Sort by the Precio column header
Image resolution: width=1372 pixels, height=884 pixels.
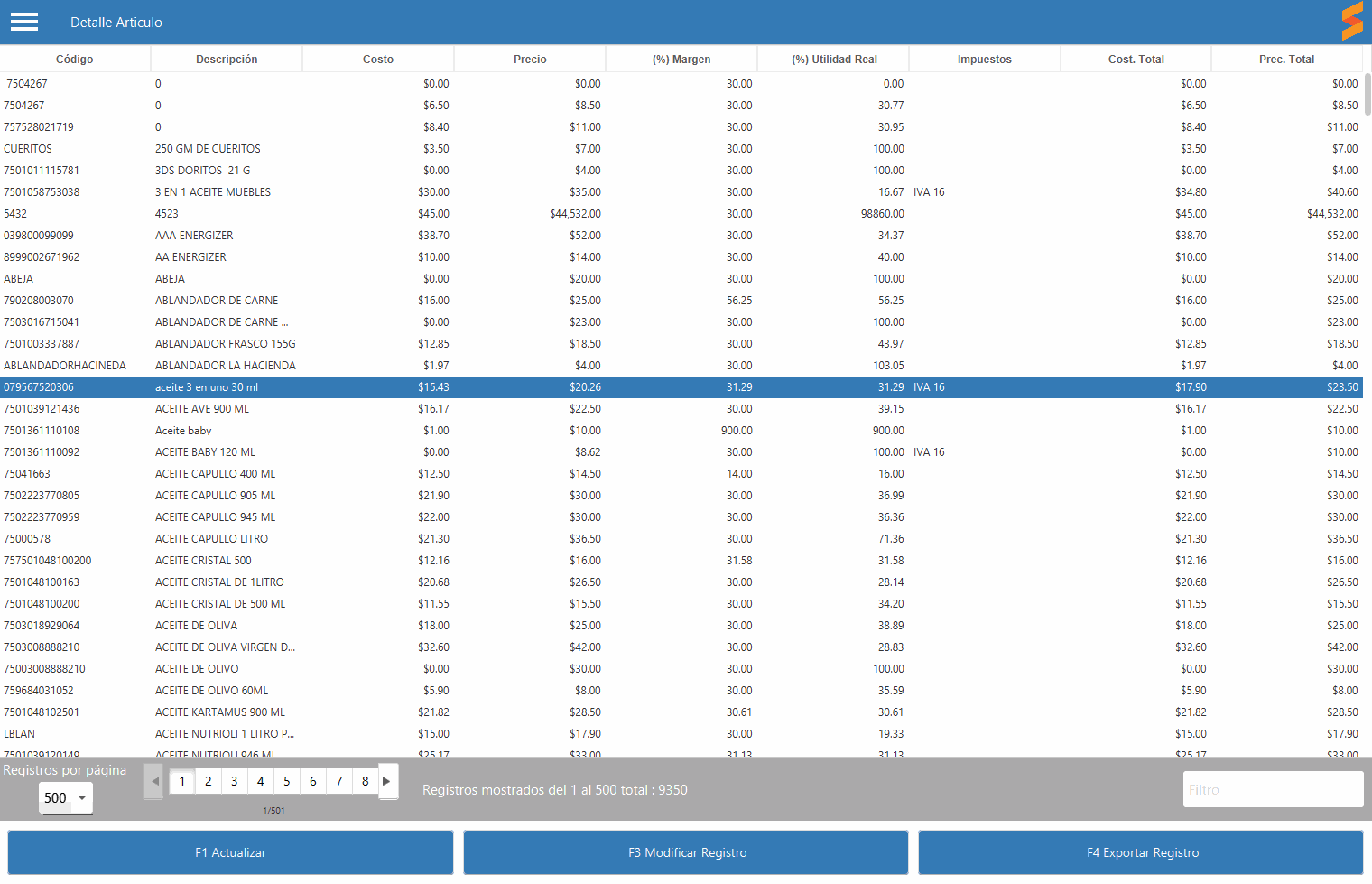click(530, 60)
